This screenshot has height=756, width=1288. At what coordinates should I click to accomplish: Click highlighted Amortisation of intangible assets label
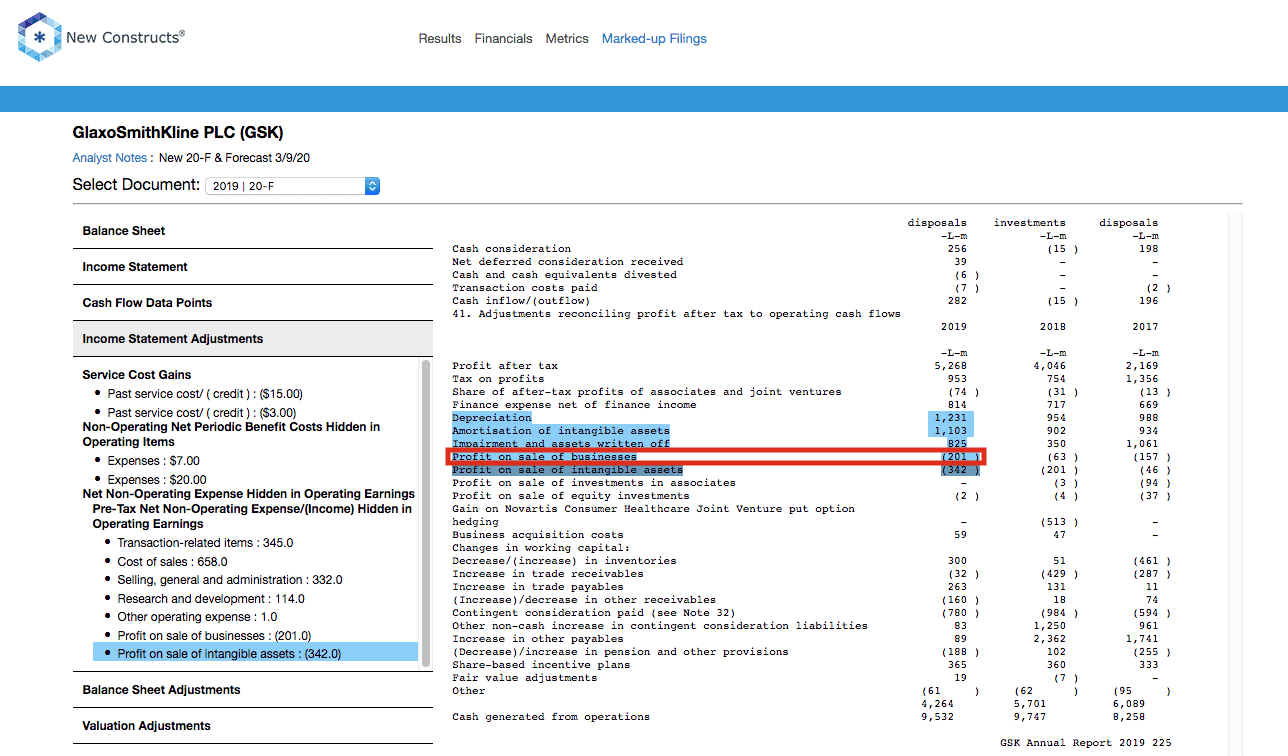coord(560,431)
